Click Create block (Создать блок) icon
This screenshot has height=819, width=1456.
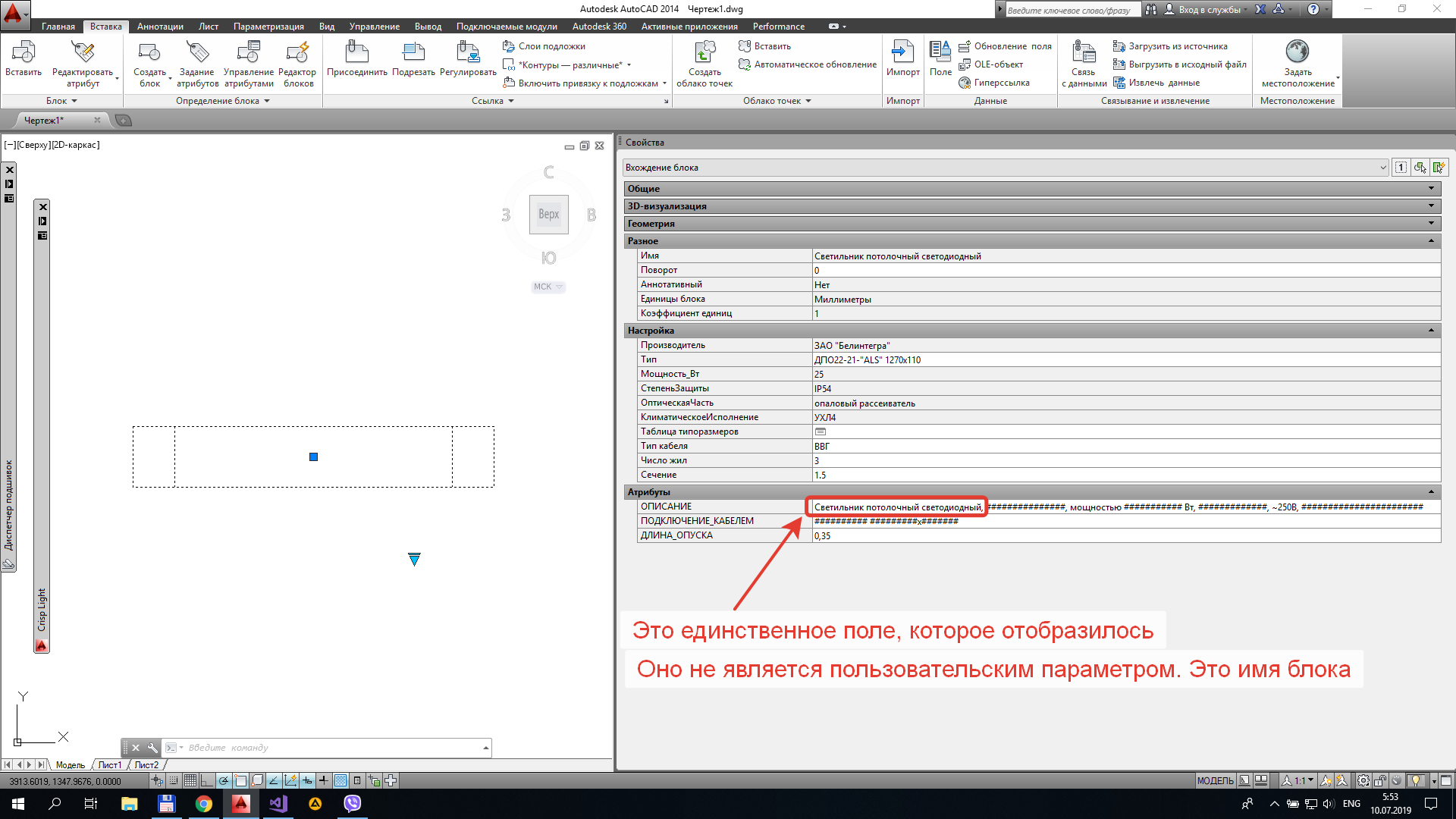tap(149, 53)
